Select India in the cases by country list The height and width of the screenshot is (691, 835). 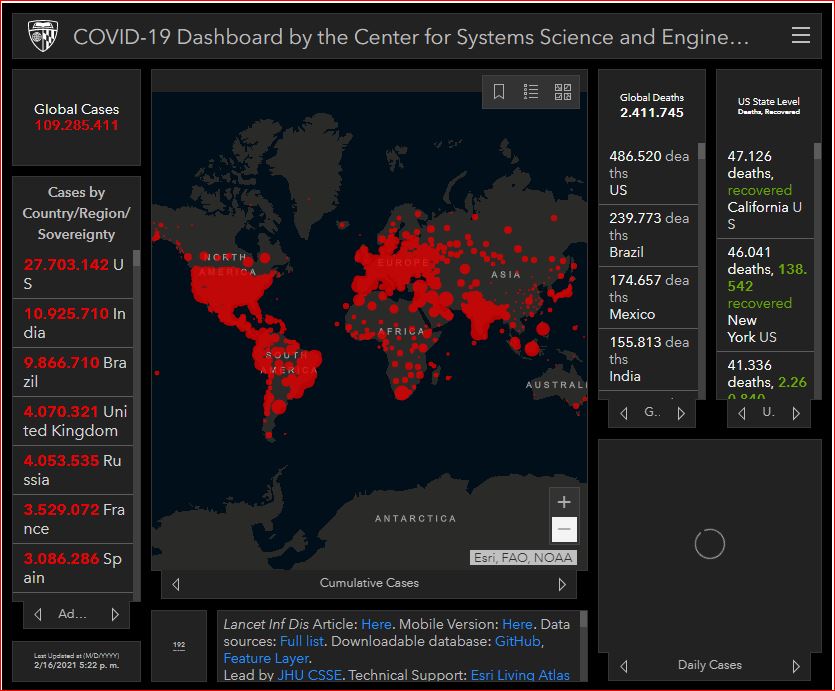[x=75, y=323]
